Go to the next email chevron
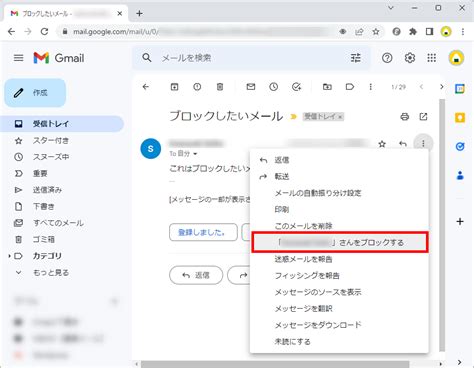The height and width of the screenshot is (368, 474). 442,87
